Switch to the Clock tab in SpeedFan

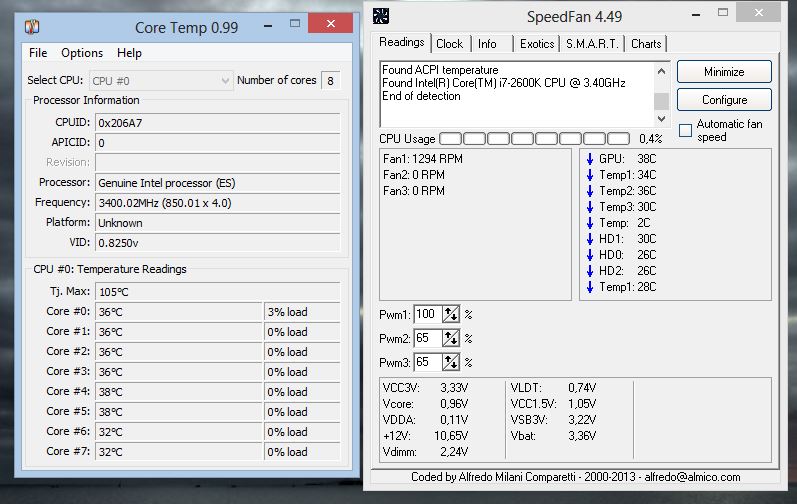click(450, 44)
